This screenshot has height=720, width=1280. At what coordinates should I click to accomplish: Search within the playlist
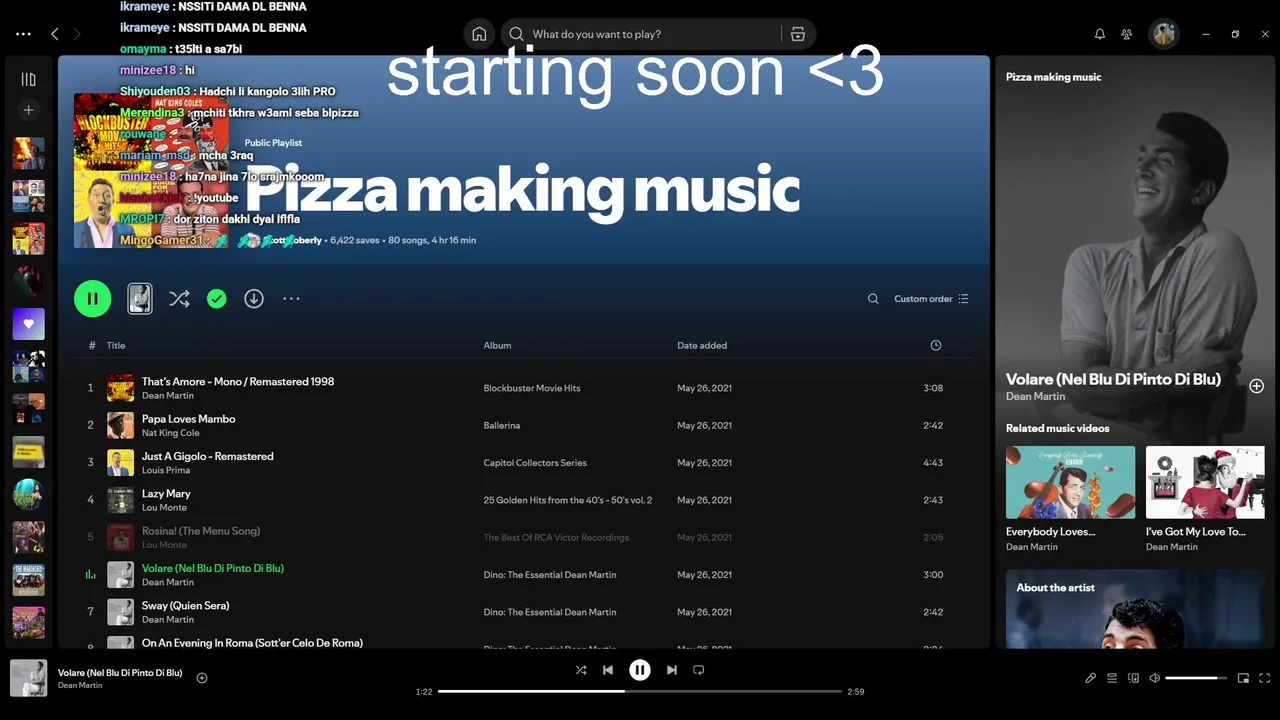[873, 299]
